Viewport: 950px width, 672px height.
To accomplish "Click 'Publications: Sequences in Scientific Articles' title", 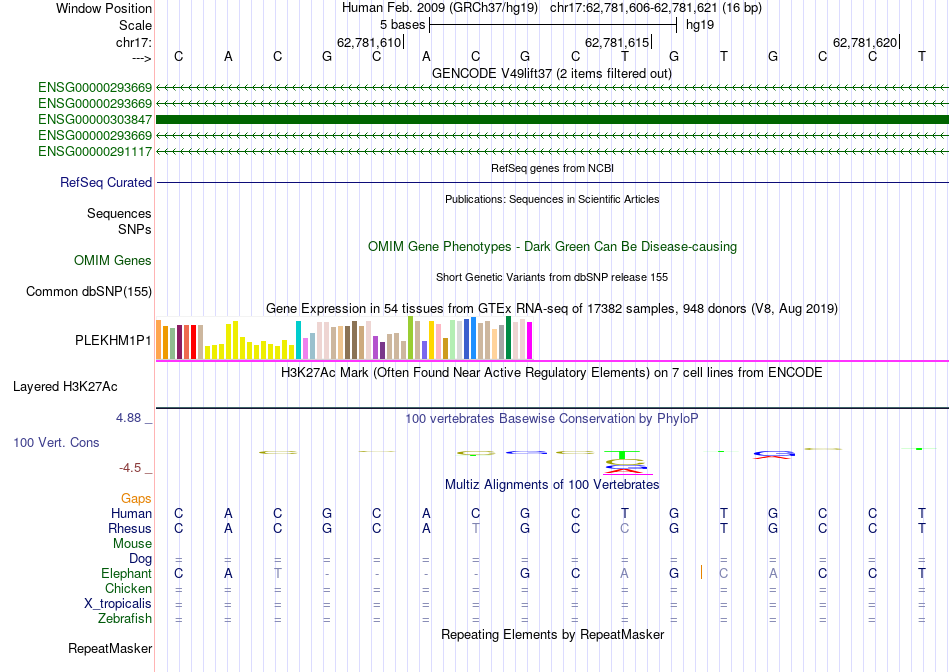I will pyautogui.click(x=552, y=199).
